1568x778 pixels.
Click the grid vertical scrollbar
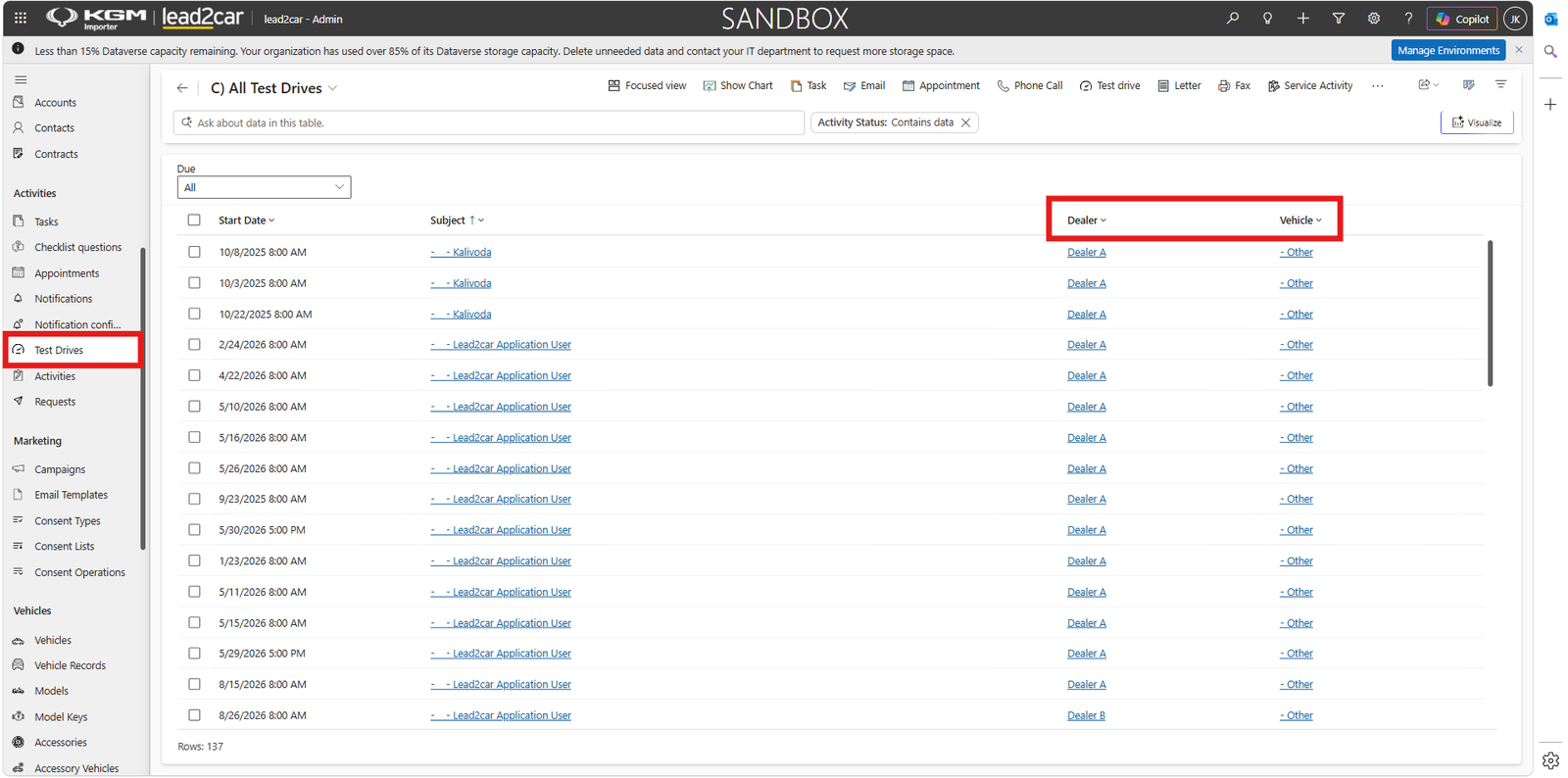point(1490,314)
